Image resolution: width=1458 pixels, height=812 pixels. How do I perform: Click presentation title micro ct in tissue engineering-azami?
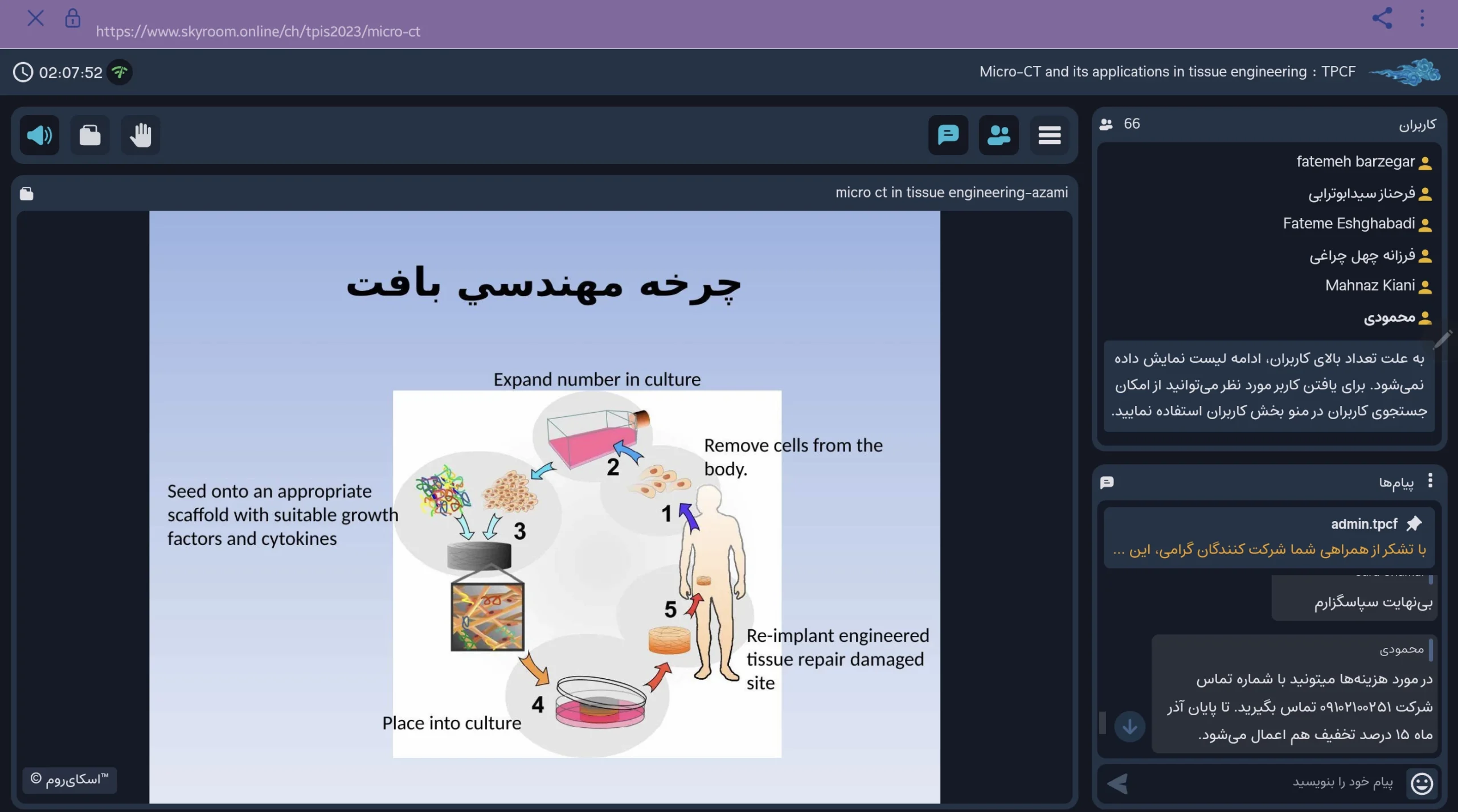click(x=951, y=192)
